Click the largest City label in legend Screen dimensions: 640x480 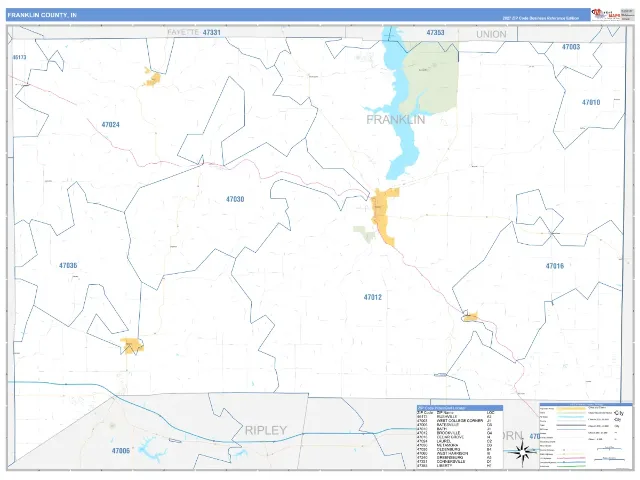[619, 413]
